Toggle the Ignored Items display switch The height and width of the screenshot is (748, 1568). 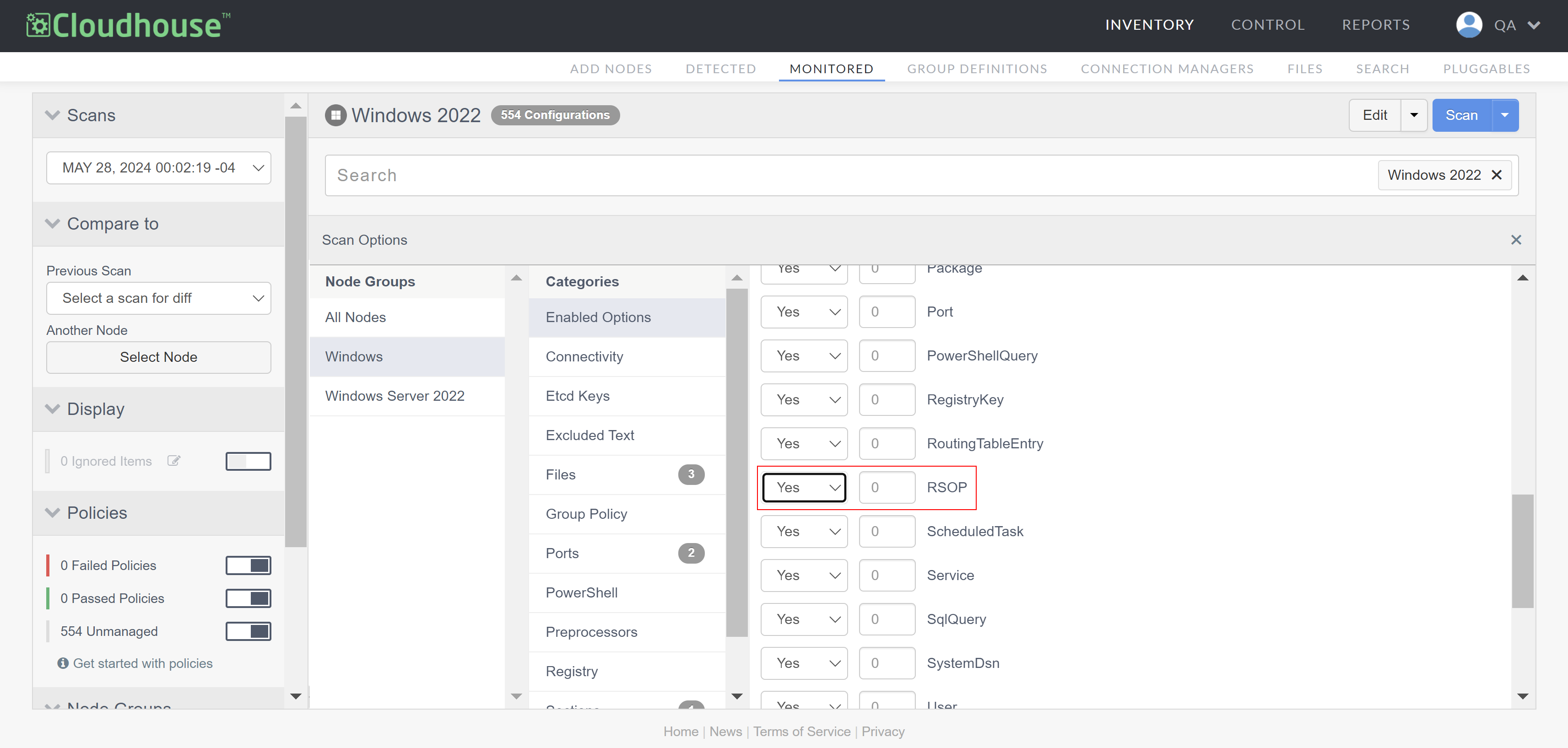[x=249, y=461]
